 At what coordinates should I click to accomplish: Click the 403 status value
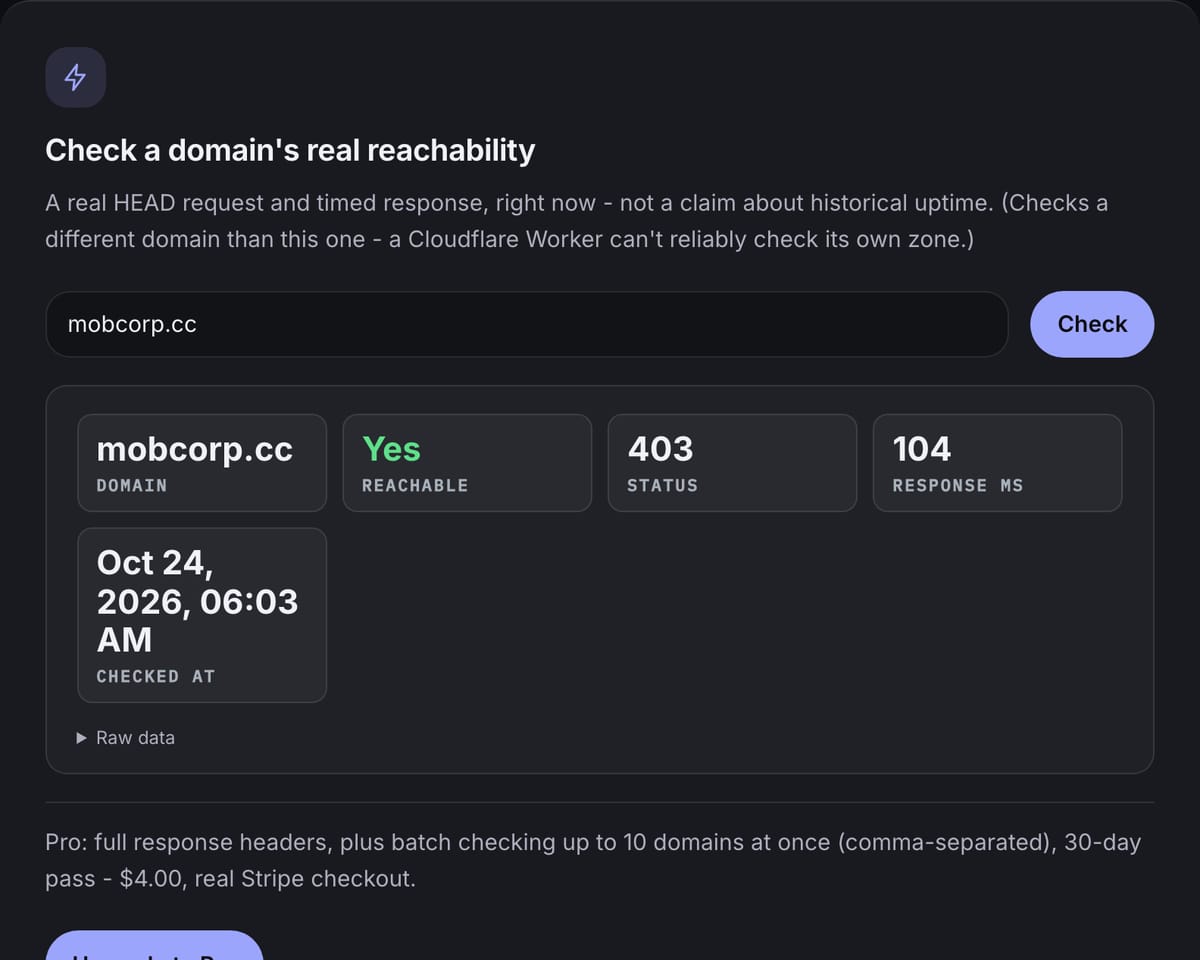[x=661, y=449]
